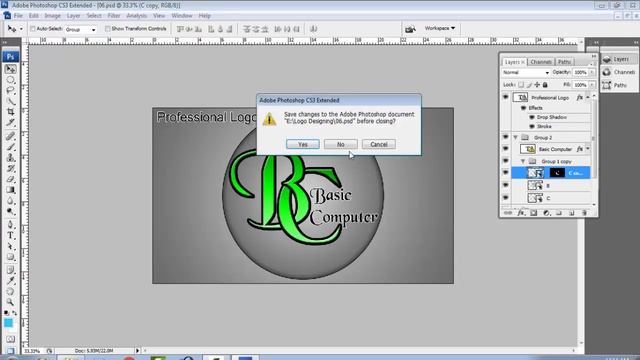This screenshot has width=640, height=360.
Task: Add a layer mask from the panel bottom
Action: point(533,213)
